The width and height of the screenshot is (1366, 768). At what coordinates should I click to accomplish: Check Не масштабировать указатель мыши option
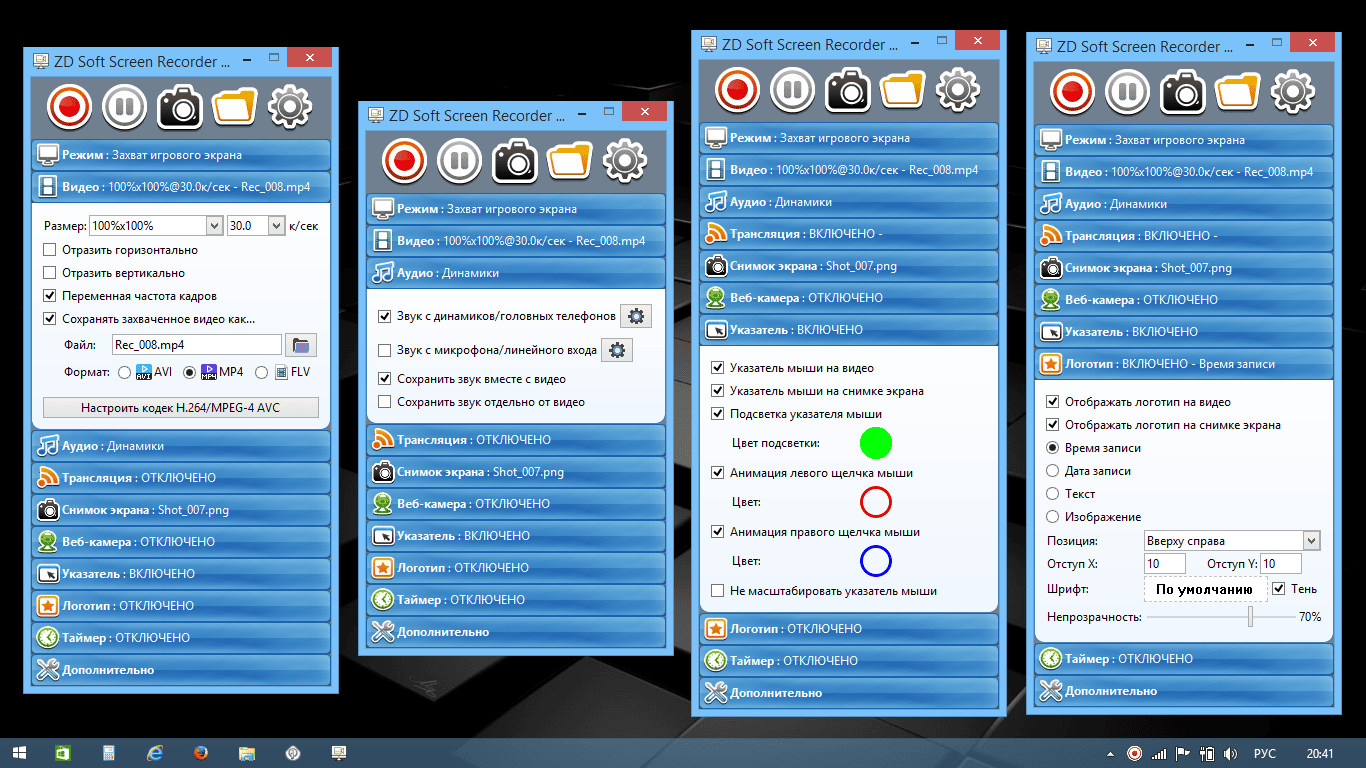pyautogui.click(x=717, y=591)
